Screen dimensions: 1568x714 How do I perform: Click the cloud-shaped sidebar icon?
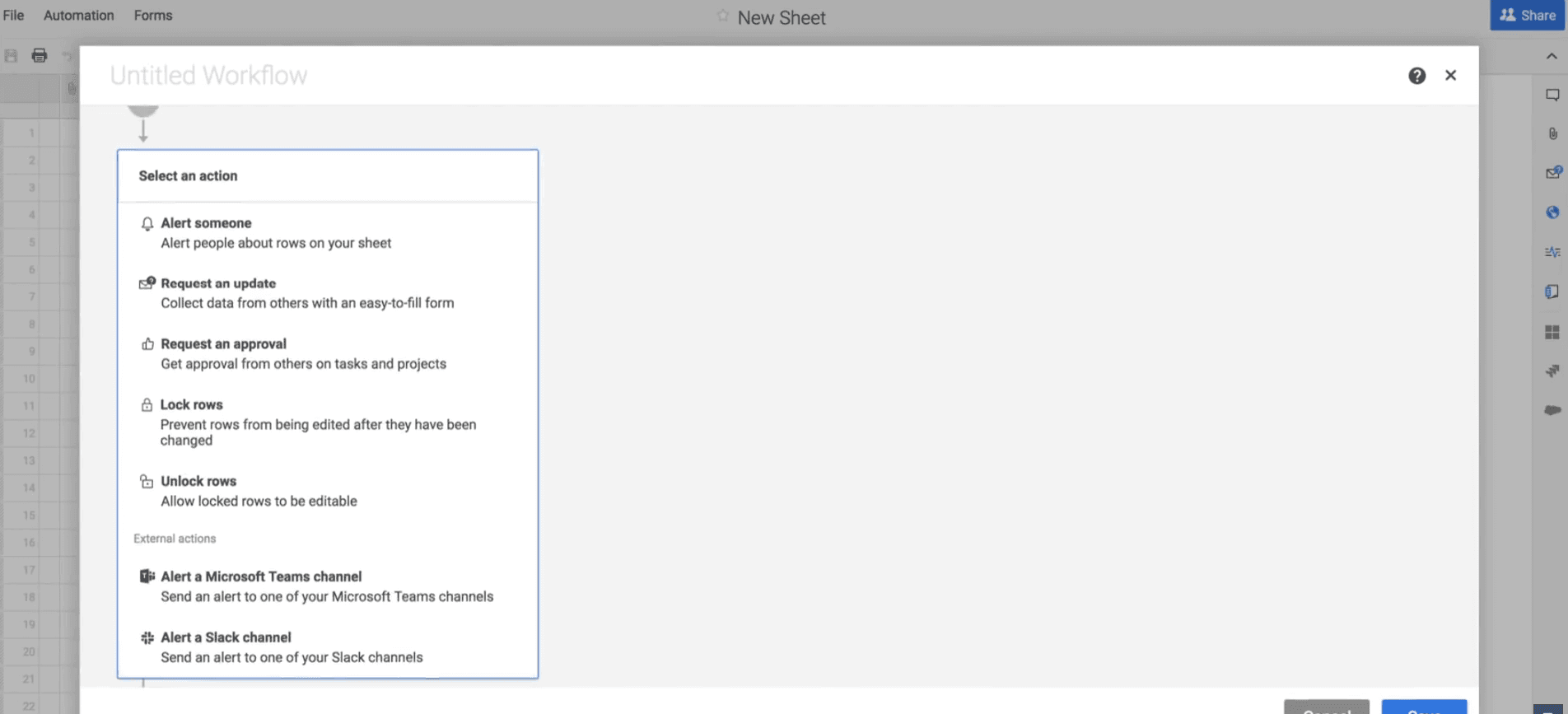click(x=1552, y=410)
